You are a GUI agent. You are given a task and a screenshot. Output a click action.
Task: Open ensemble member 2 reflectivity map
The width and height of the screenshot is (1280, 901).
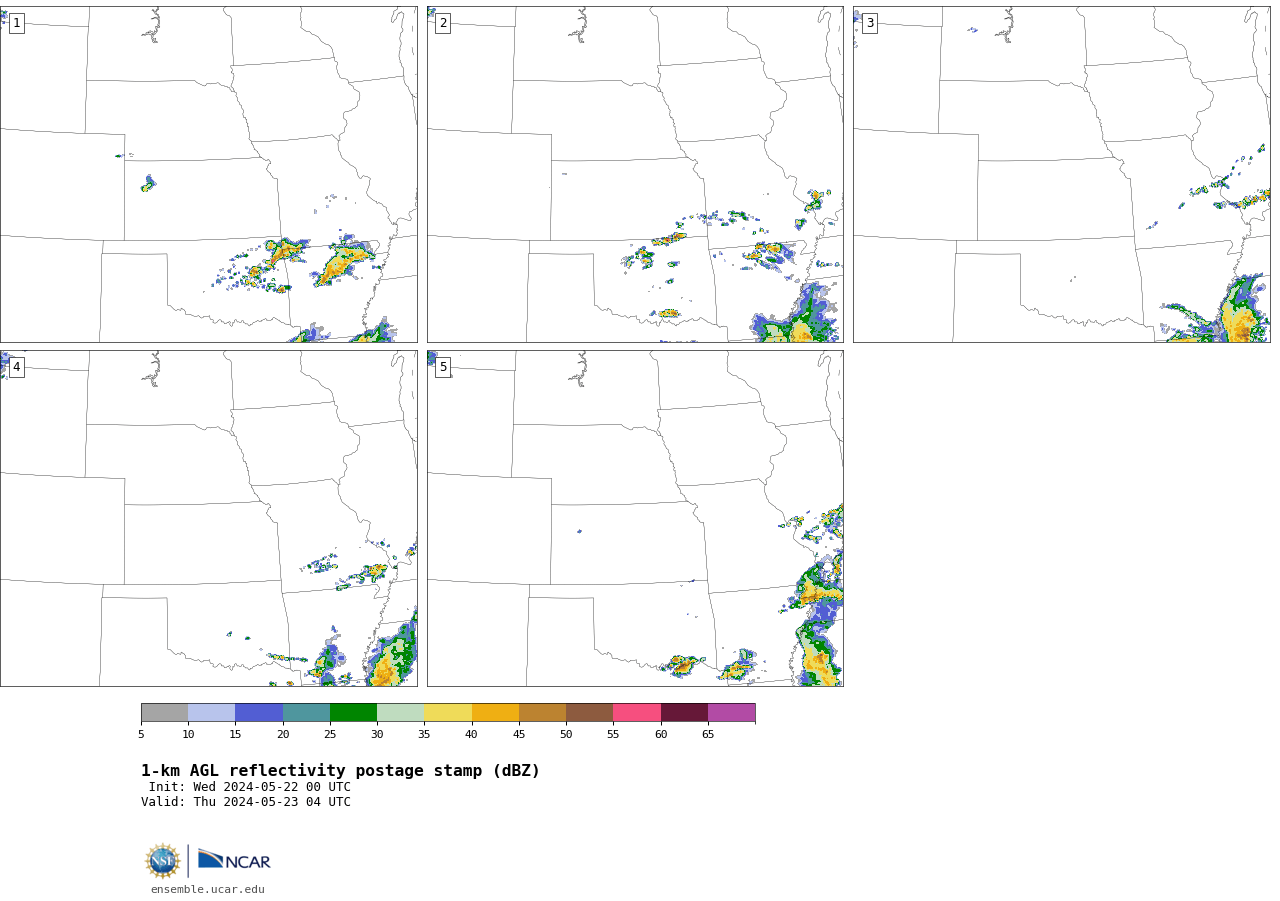[635, 174]
